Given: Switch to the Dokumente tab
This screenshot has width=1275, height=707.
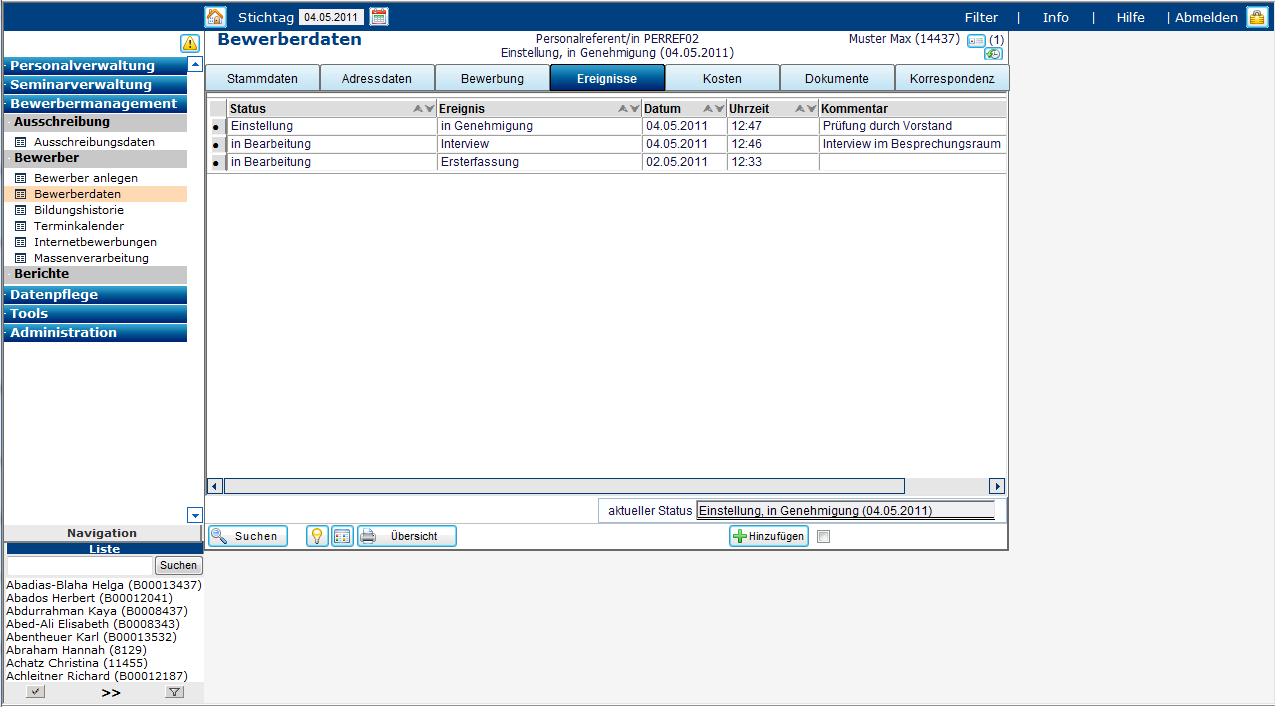Looking at the screenshot, I should tap(837, 78).
